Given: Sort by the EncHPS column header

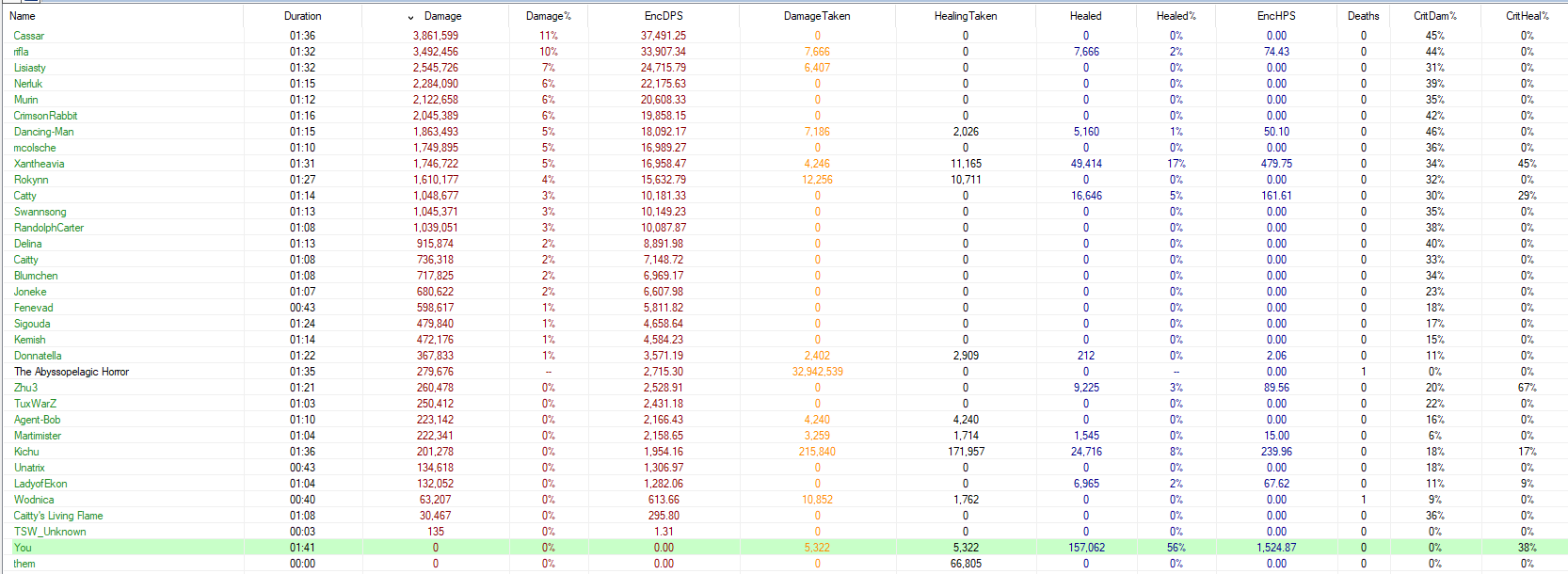Looking at the screenshot, I should tap(1275, 16).
